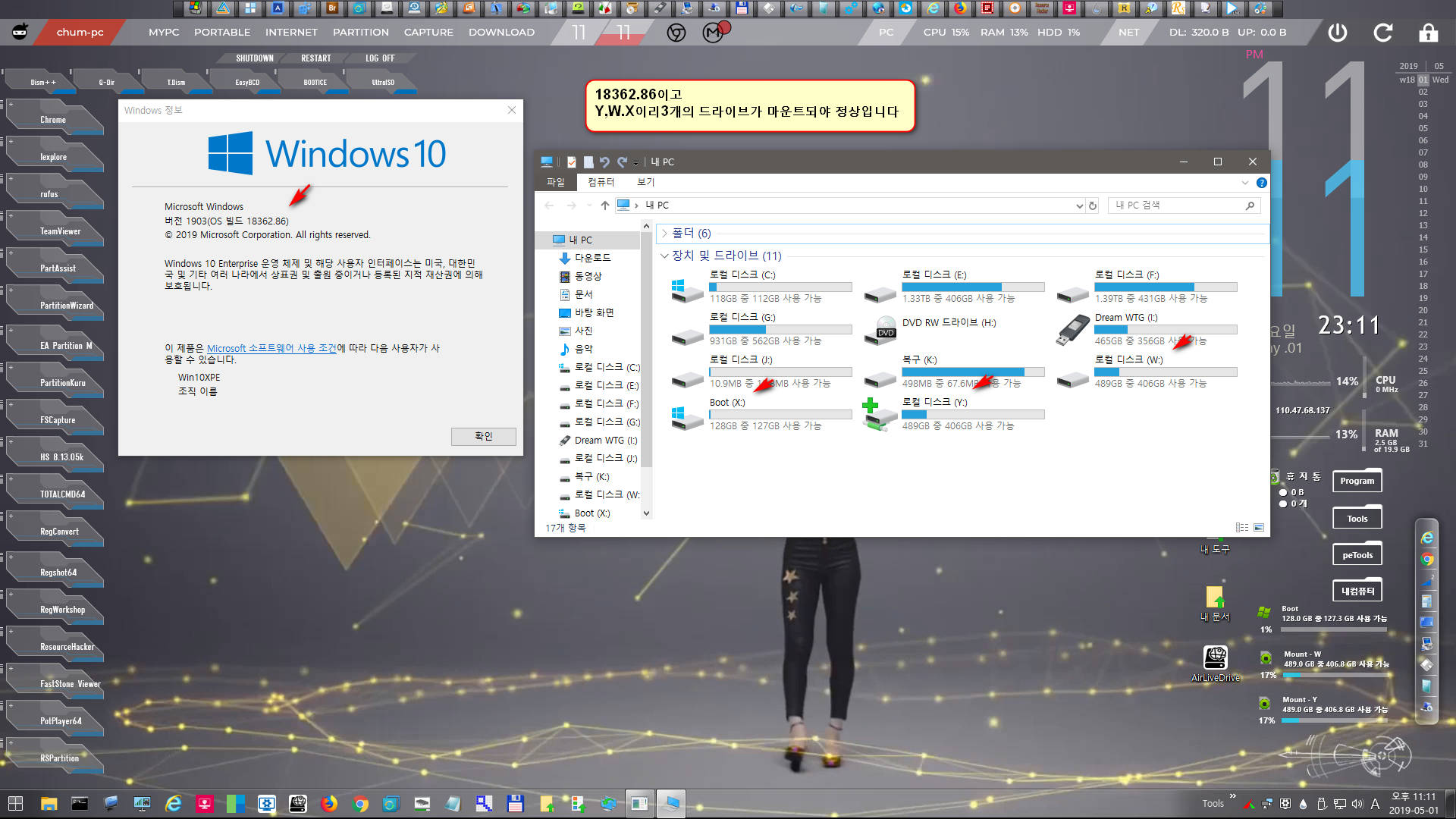Launch EasyBCD from the top launcher row
Screen dimensions: 1456x819
[247, 82]
